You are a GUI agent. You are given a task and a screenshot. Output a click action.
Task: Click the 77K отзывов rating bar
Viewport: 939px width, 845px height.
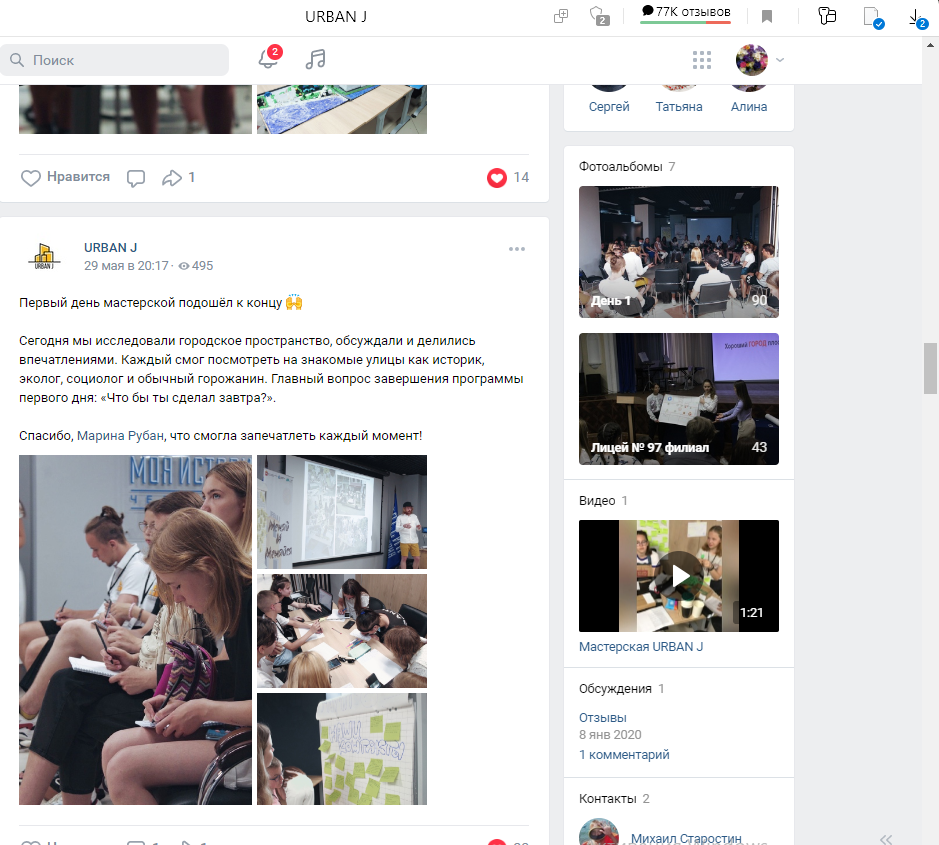[x=686, y=13]
